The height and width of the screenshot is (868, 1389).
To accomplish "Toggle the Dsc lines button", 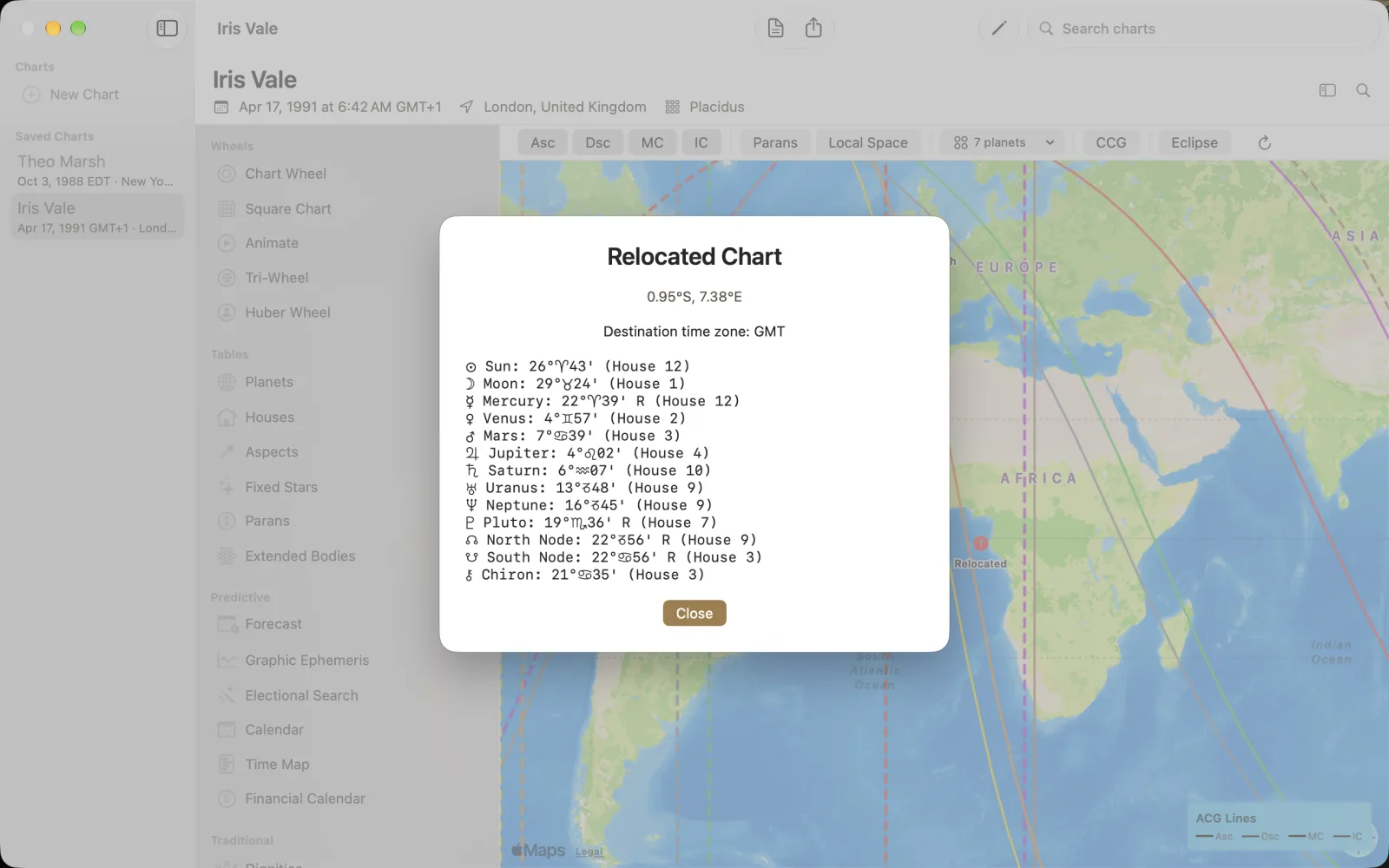I will [x=598, y=142].
